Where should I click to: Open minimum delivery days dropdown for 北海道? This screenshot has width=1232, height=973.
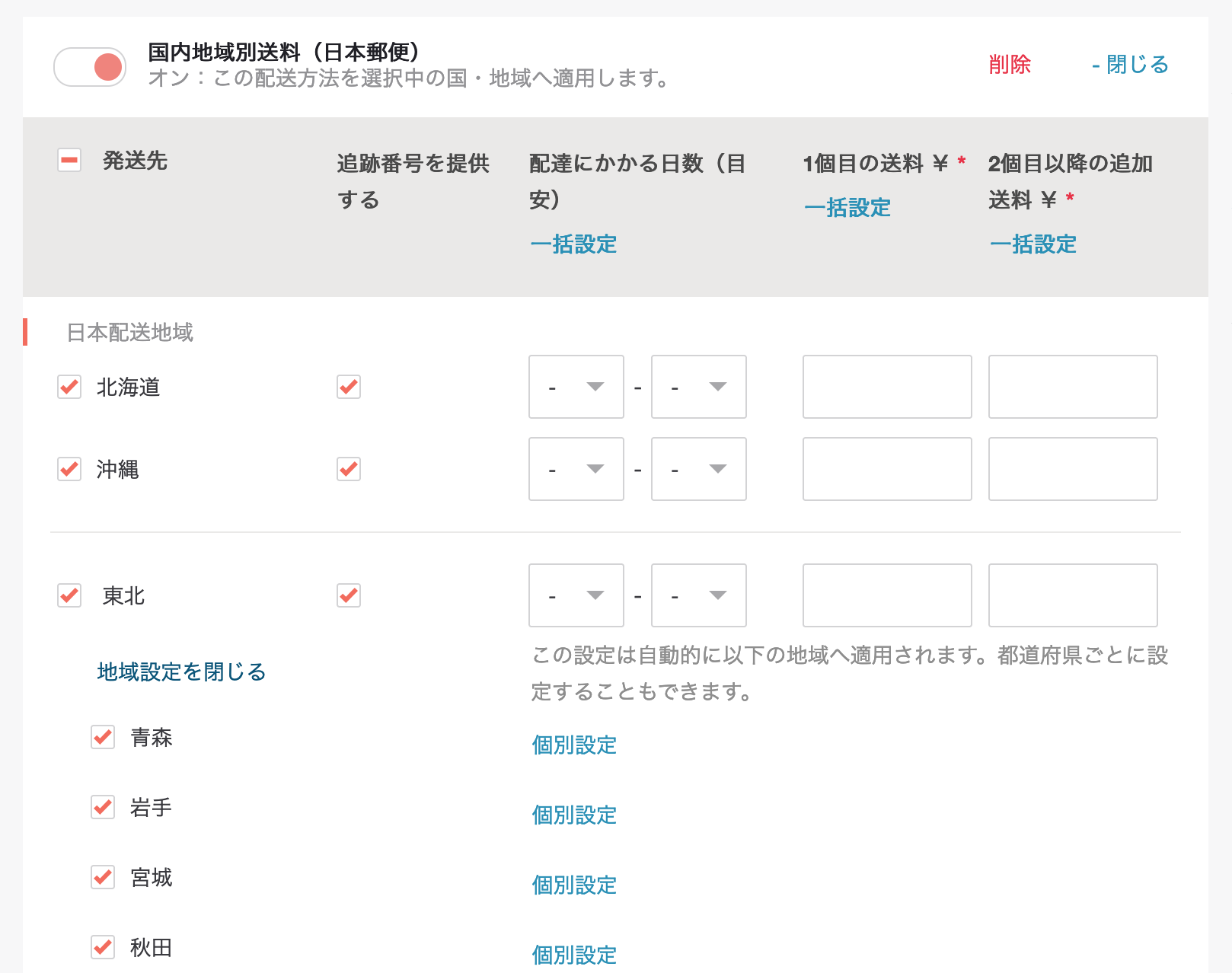[576, 387]
